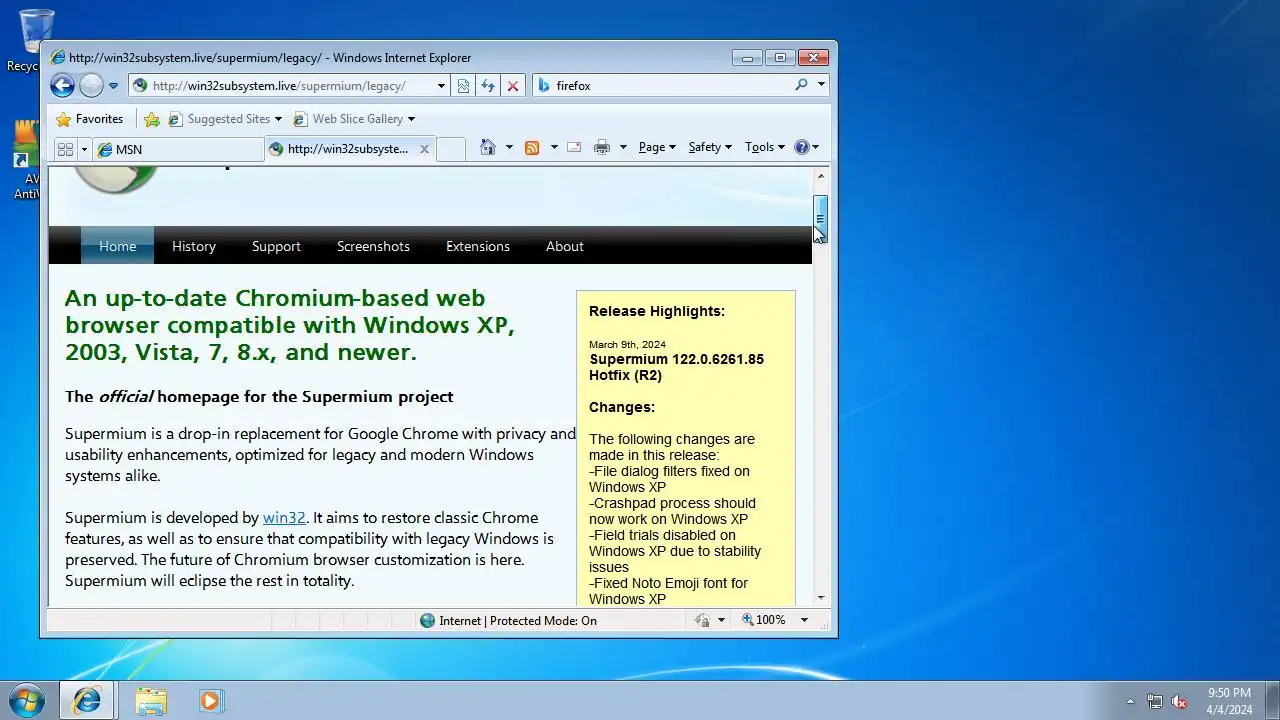Click the address bar URL field
This screenshot has width=1280, height=720.
[283, 86]
